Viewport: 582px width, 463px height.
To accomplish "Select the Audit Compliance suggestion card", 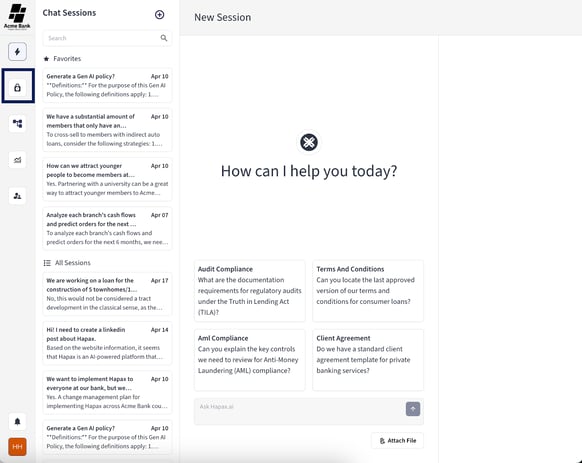I will coord(249,291).
